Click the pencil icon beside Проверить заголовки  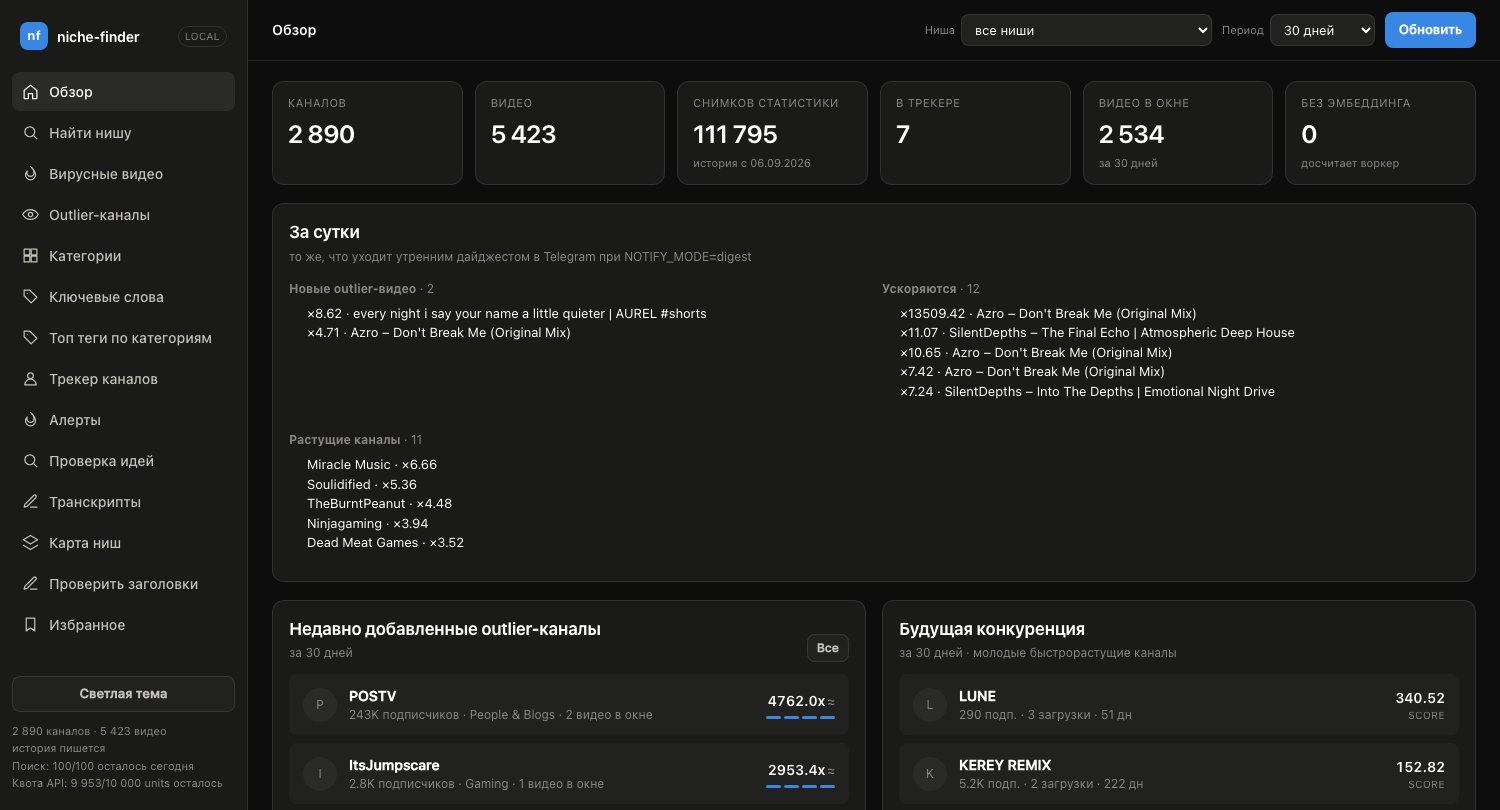tap(30, 584)
